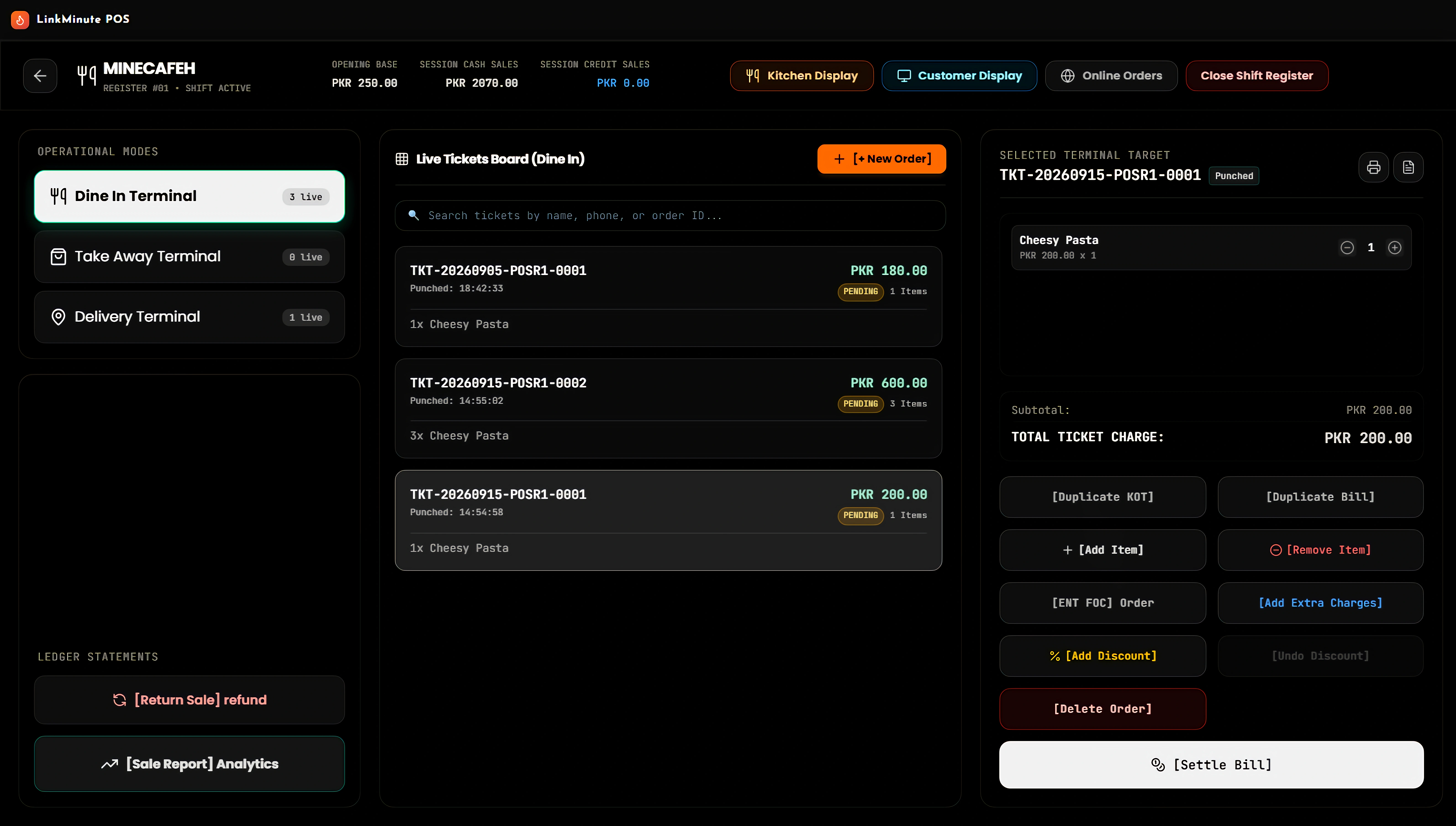Select Dine In Terminal mode

[189, 196]
